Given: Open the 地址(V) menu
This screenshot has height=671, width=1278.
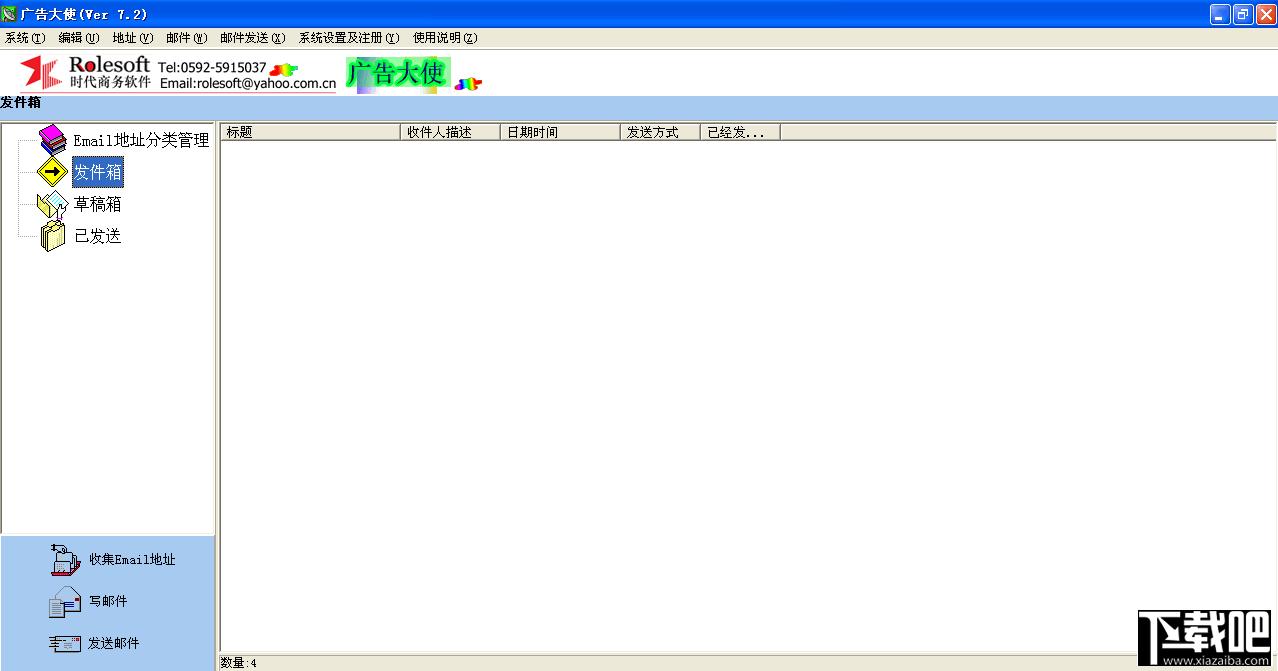Looking at the screenshot, I should pyautogui.click(x=133, y=38).
